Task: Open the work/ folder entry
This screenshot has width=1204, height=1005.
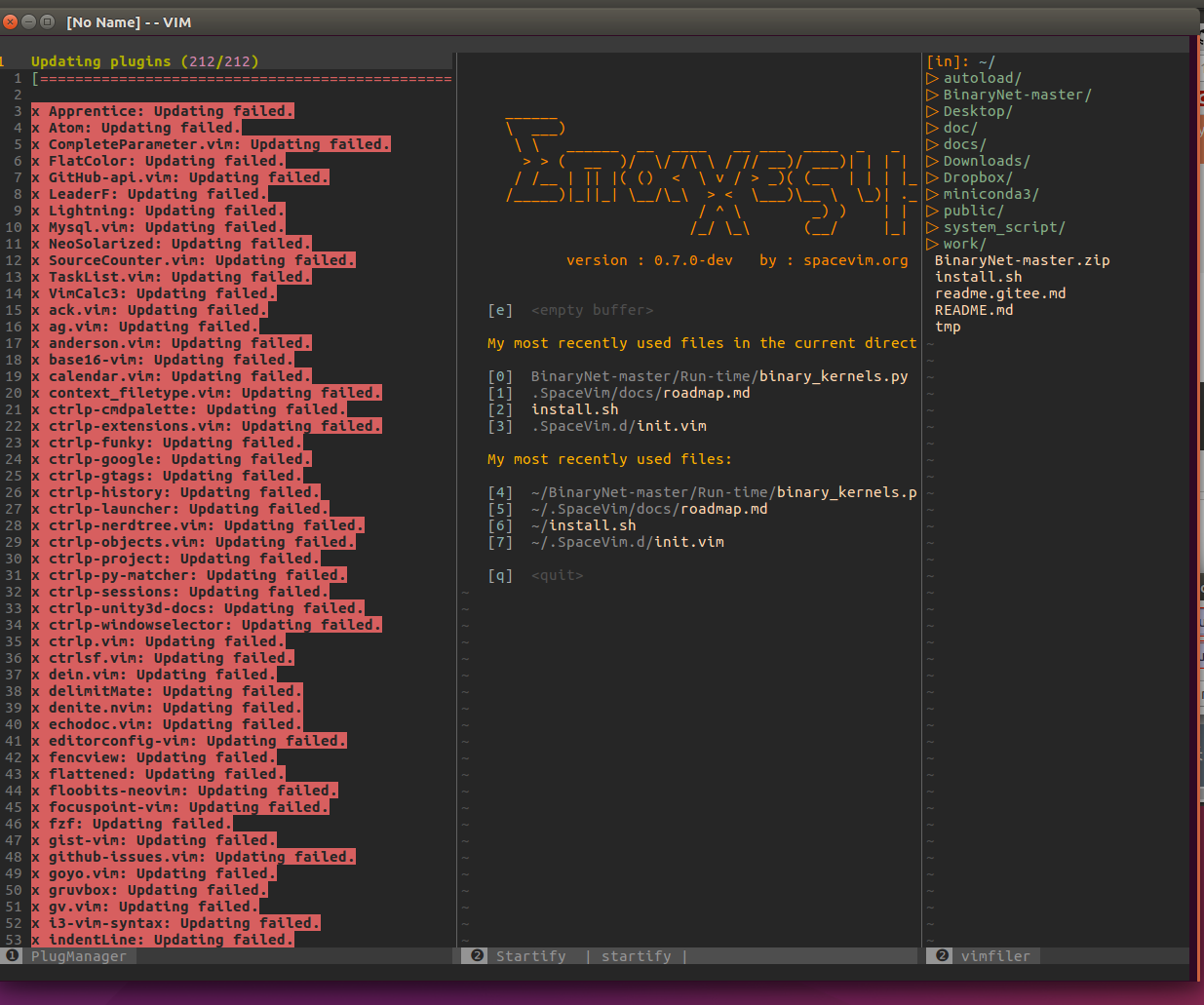Action: tap(965, 244)
